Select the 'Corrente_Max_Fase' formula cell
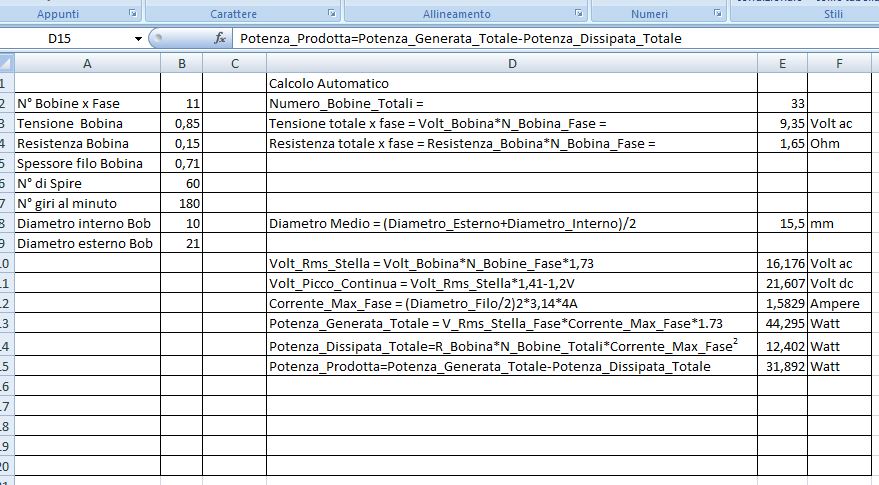 point(512,303)
